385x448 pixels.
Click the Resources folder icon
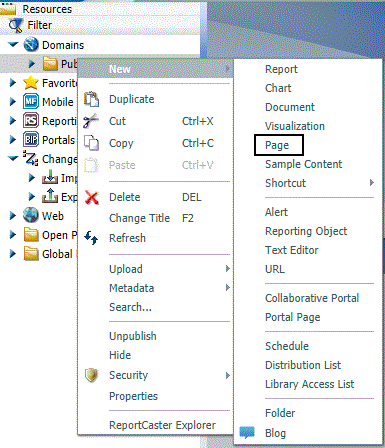7,9
